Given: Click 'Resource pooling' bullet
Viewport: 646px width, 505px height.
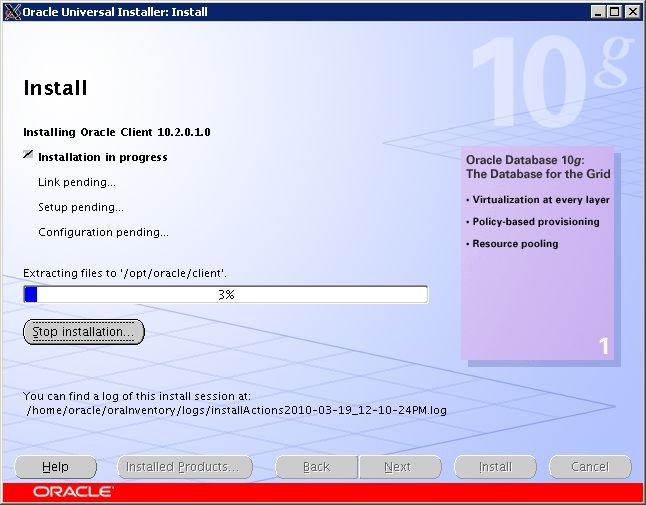Looking at the screenshot, I should [512, 244].
